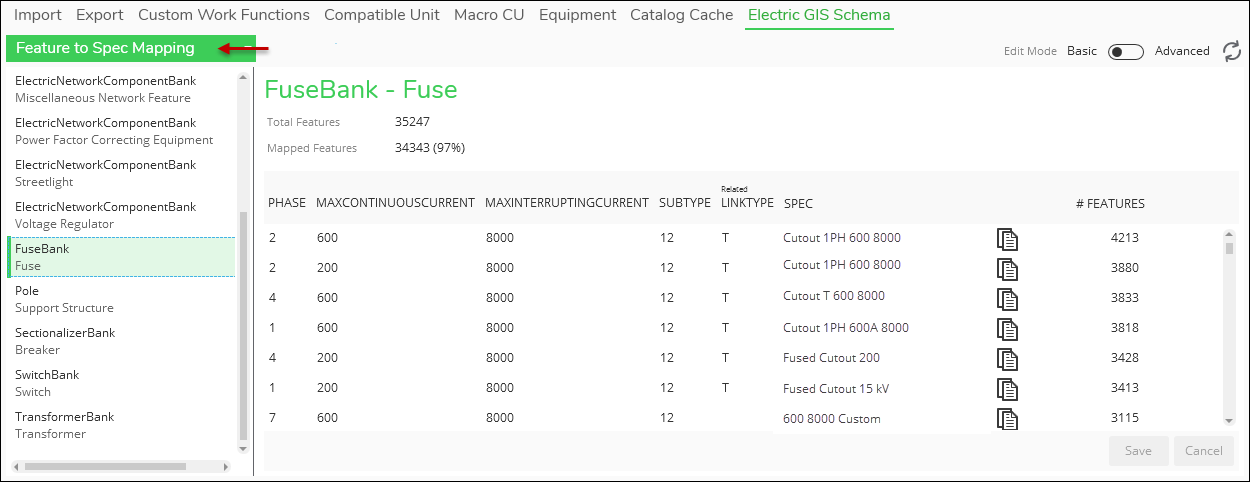
Task: Click copy icon for Cutout 1PH 600A 8000
Action: pyautogui.click(x=1007, y=328)
